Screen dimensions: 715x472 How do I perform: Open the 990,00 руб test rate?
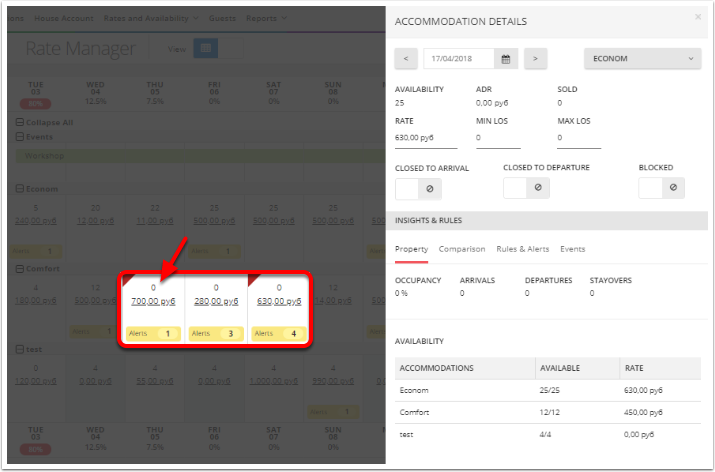[x=333, y=381]
